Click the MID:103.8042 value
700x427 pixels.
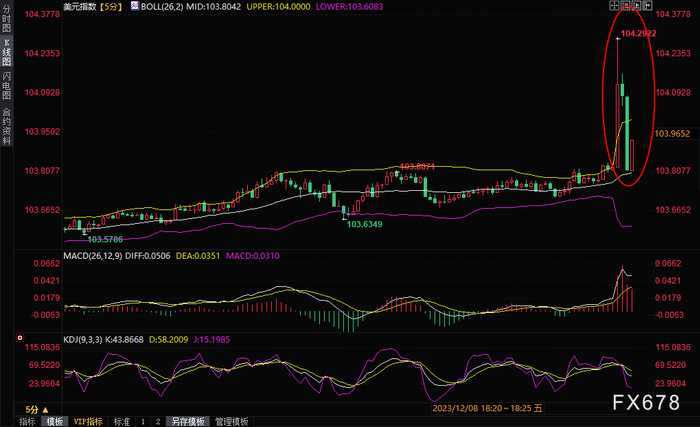coord(213,6)
